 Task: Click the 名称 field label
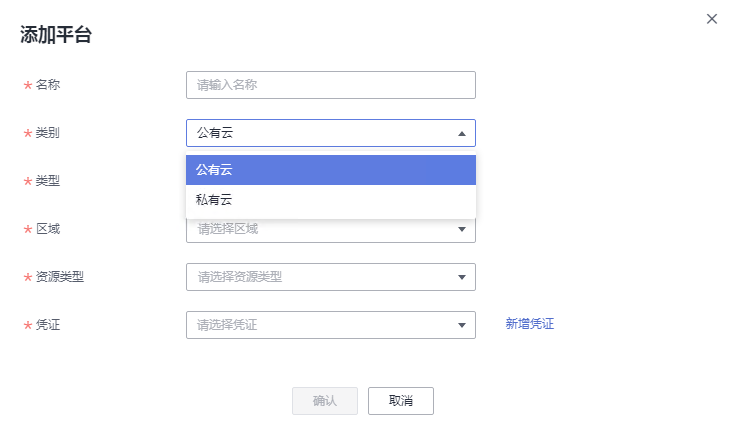48,85
